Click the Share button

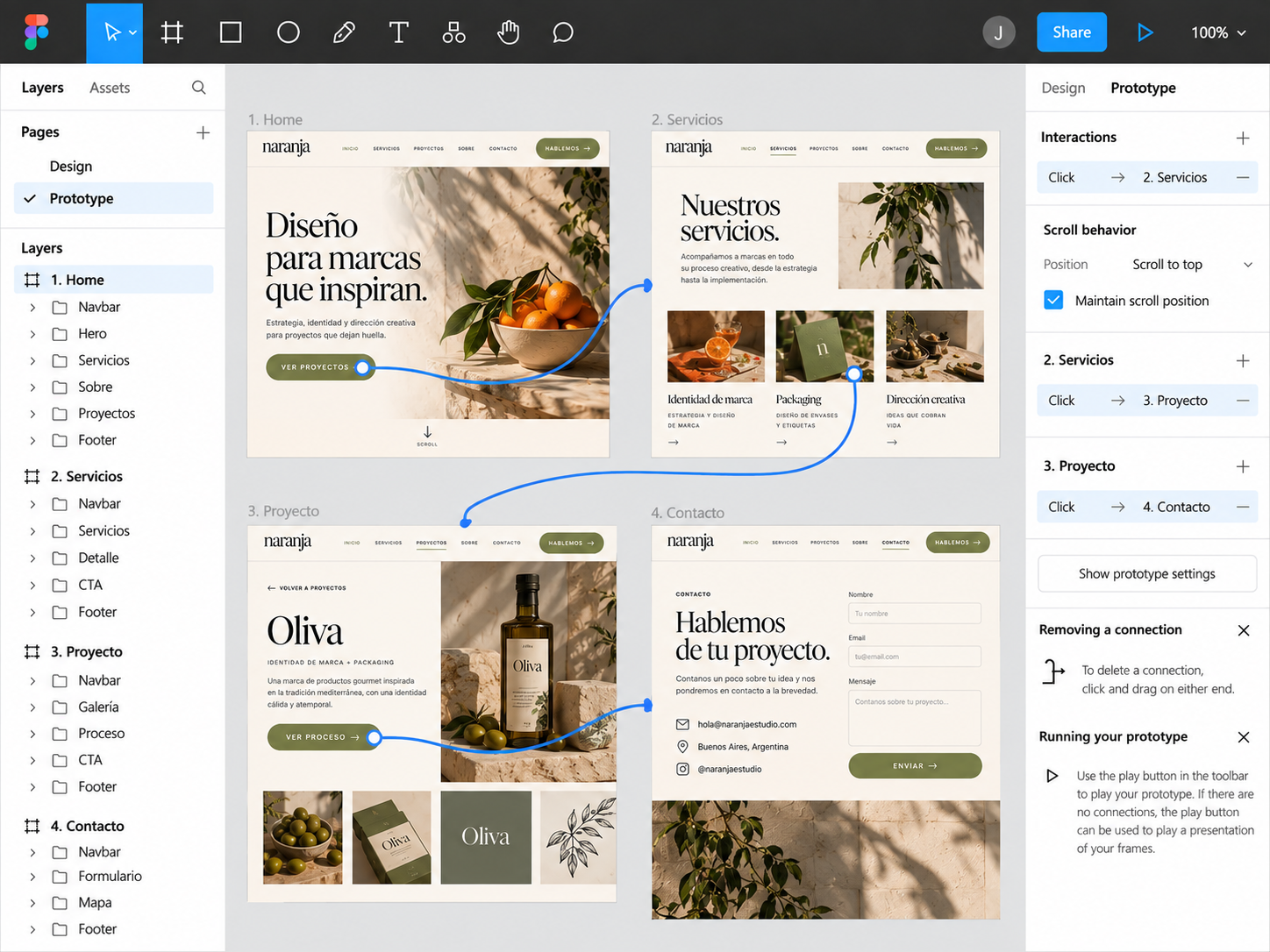point(1072,32)
